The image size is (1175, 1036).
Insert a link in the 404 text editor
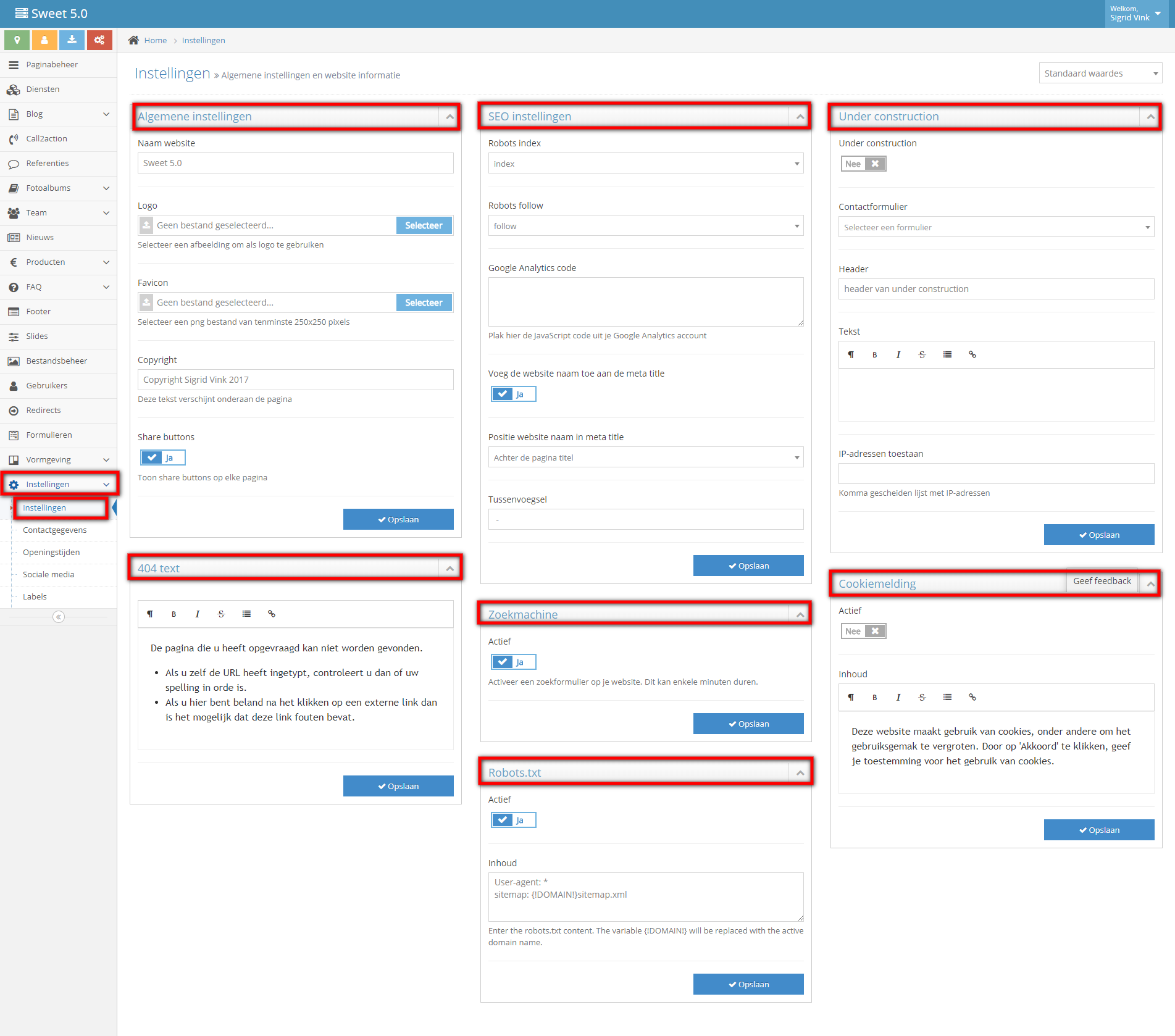272,614
